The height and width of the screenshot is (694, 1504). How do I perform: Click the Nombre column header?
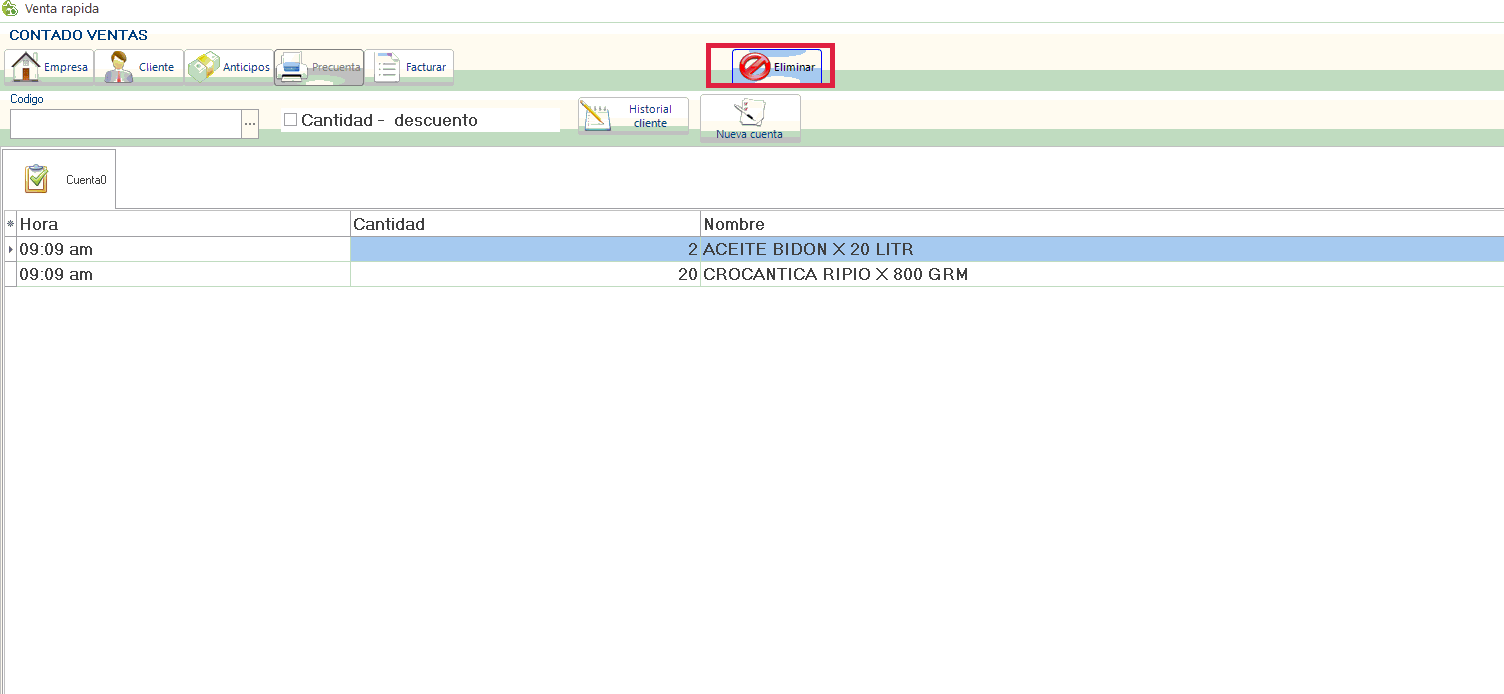pos(1100,224)
